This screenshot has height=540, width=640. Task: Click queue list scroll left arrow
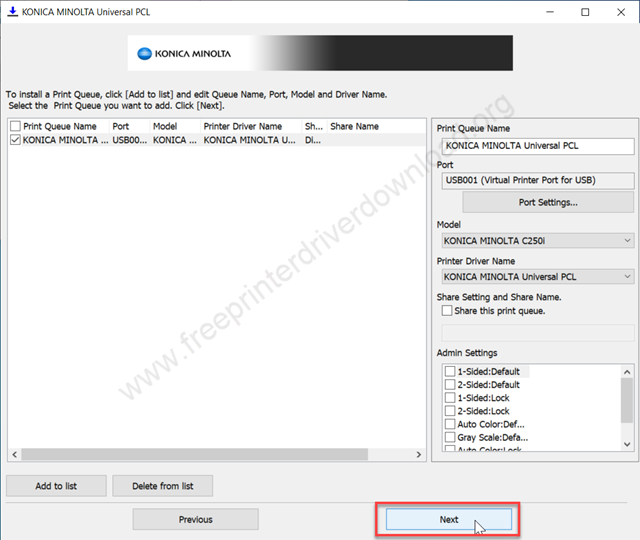(15, 454)
